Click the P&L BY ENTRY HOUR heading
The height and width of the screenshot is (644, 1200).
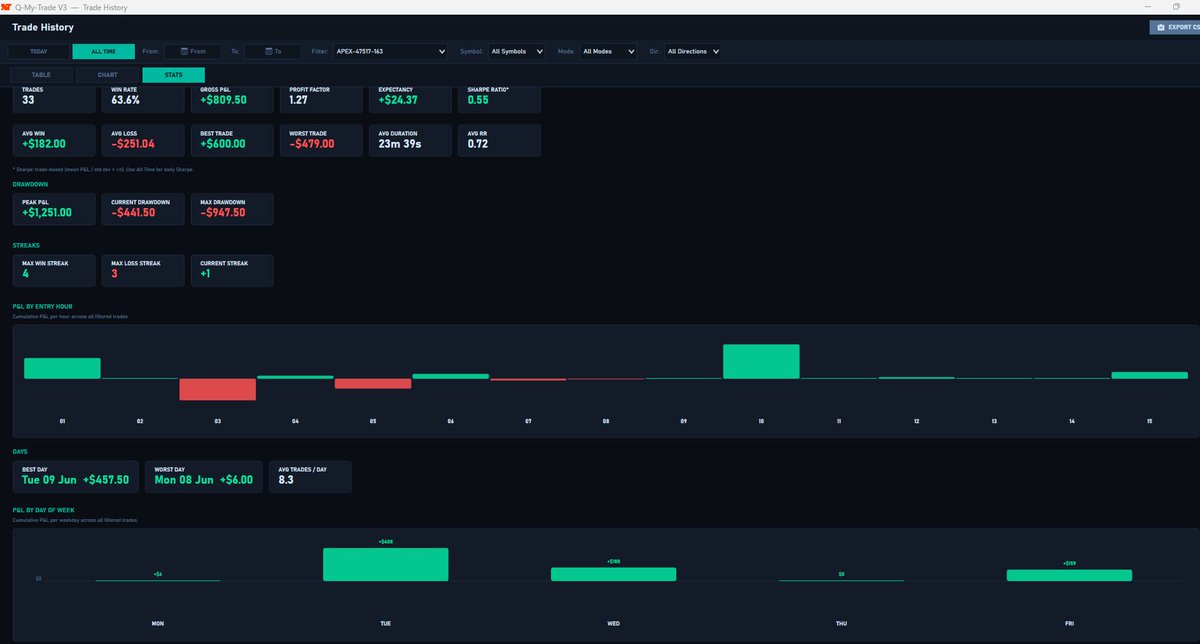(x=42, y=306)
